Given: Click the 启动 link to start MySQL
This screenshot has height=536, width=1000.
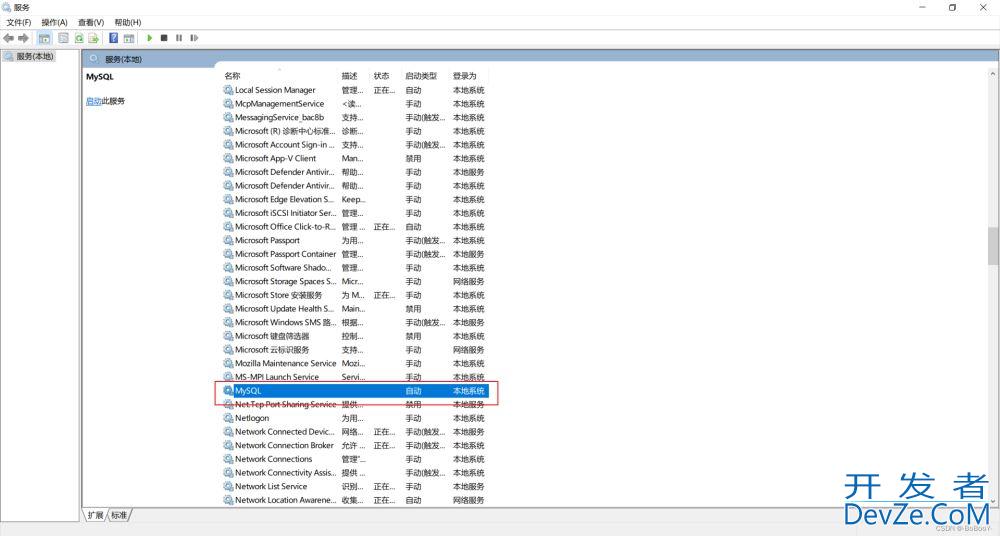Looking at the screenshot, I should pos(93,101).
